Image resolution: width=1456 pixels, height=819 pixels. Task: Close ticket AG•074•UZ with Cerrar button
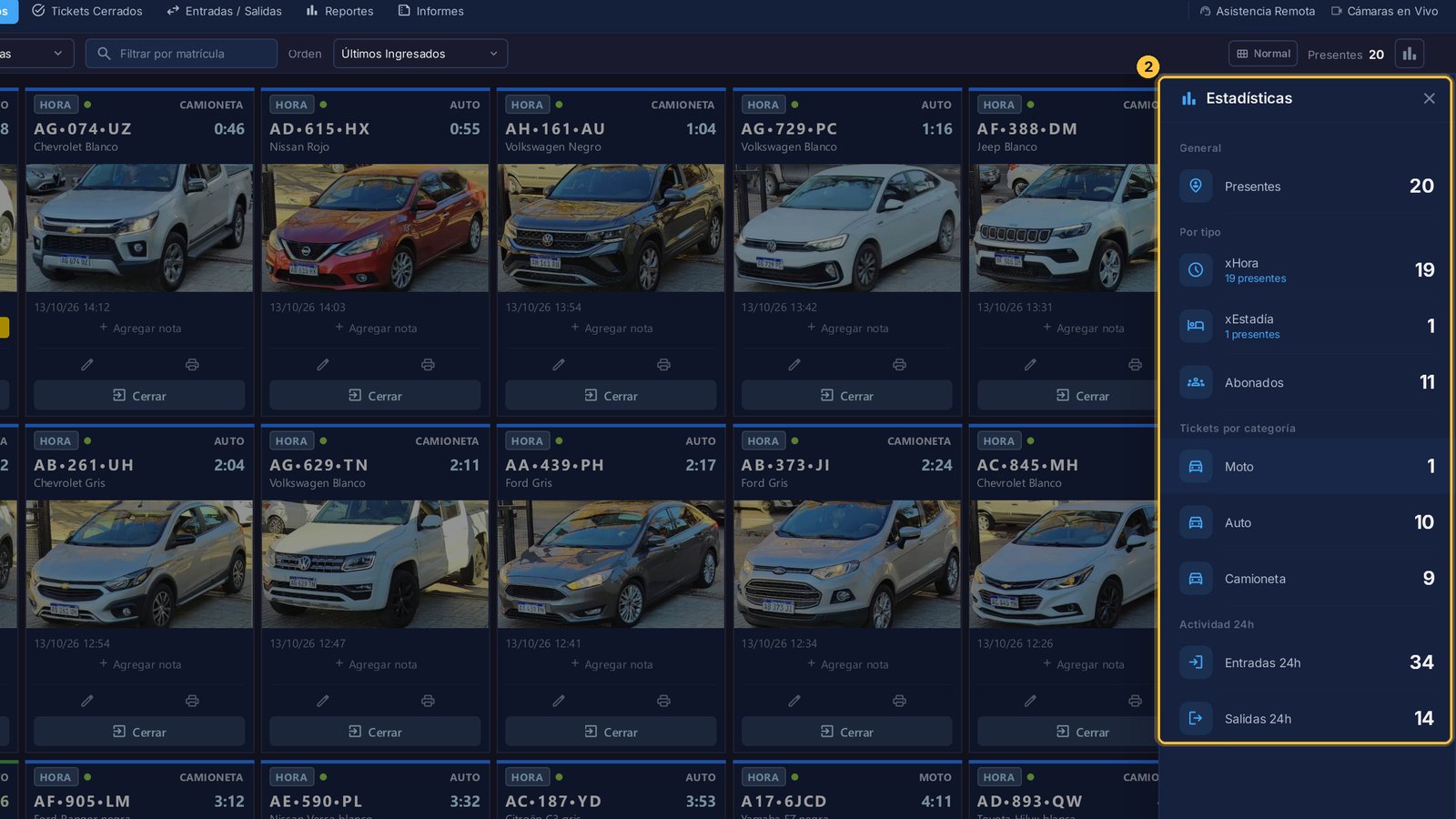(x=139, y=396)
